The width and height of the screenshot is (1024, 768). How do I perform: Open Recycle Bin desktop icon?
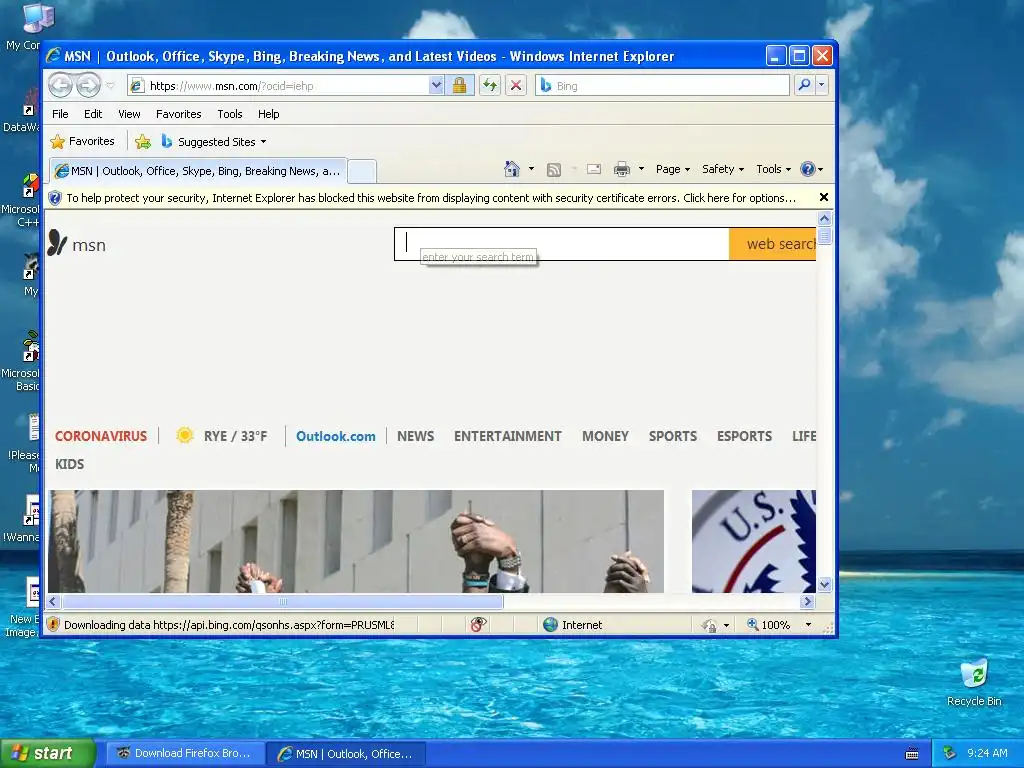pyautogui.click(x=974, y=682)
